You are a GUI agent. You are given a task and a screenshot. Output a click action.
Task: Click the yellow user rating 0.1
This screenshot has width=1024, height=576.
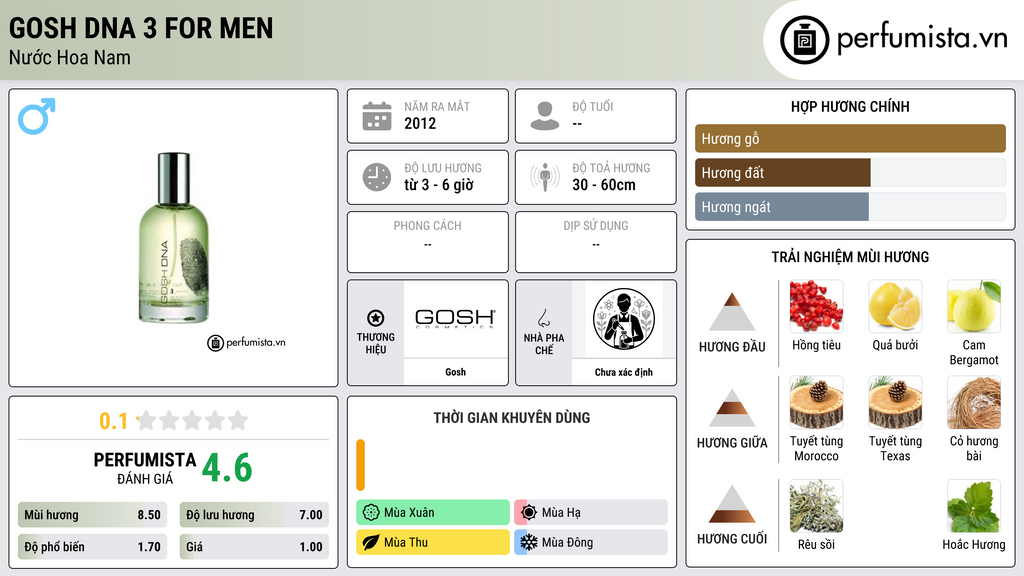point(114,421)
